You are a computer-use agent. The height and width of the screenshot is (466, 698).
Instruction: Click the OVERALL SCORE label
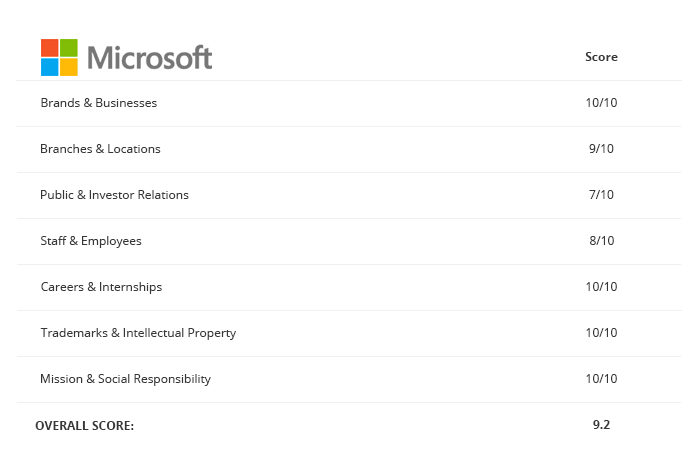click(85, 425)
